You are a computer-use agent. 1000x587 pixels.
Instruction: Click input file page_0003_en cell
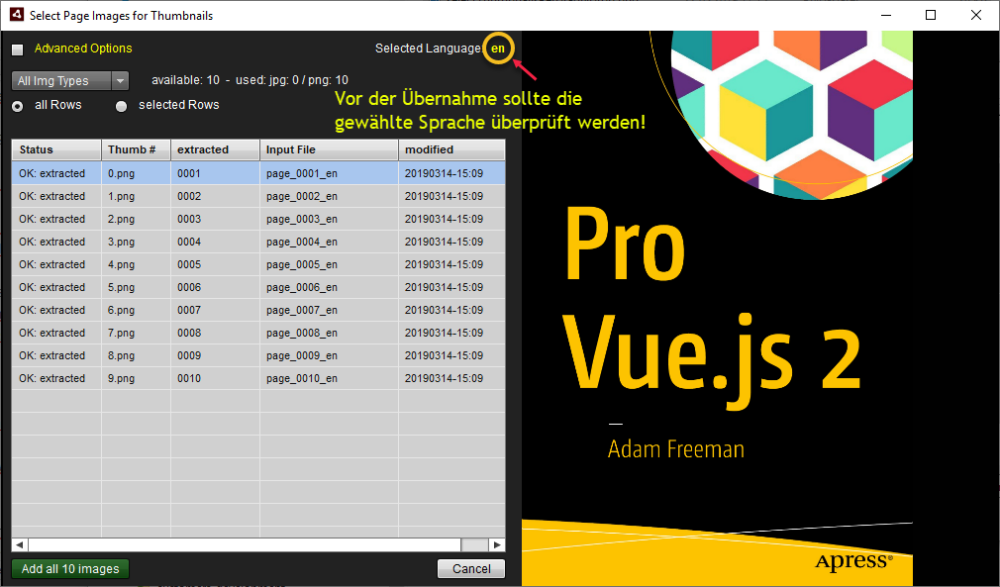[x=329, y=219]
